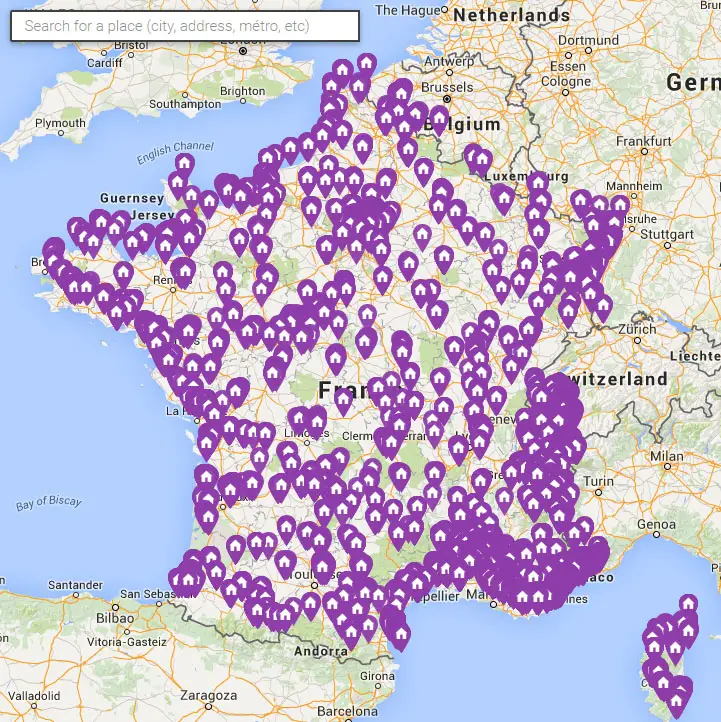Viewport: 721px width, 722px height.
Task: Click the Andorra label
Action: tap(321, 651)
